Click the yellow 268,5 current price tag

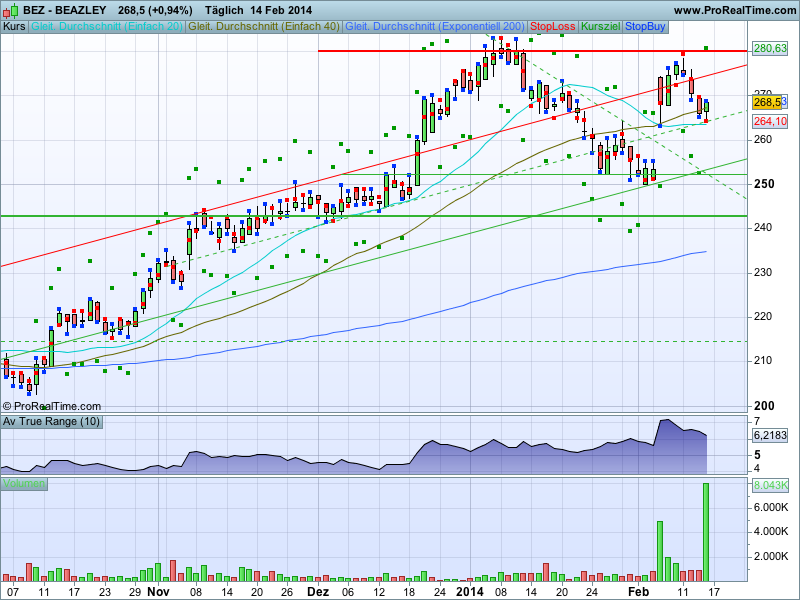767,102
